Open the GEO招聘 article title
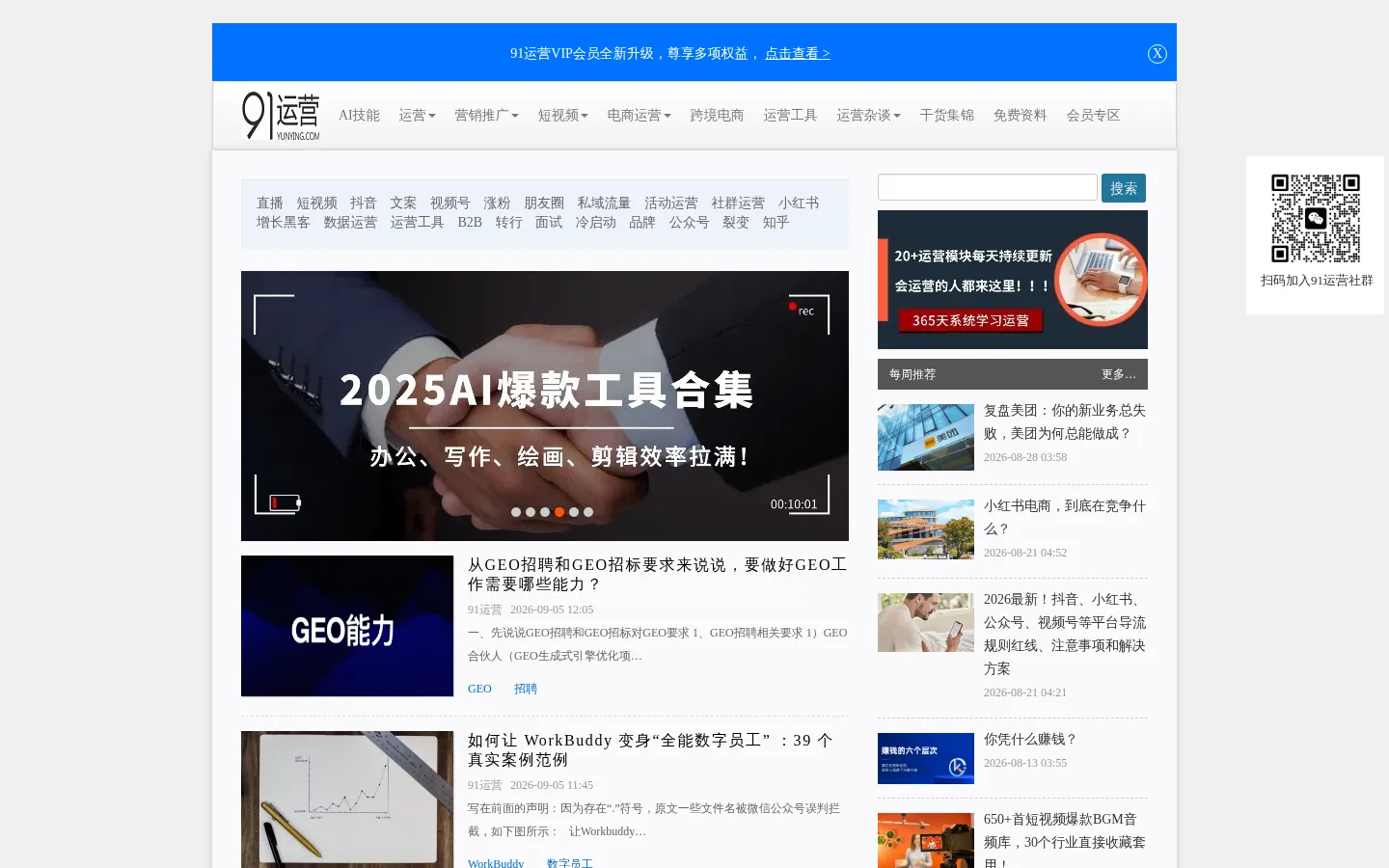1389x868 pixels. pyautogui.click(x=657, y=574)
